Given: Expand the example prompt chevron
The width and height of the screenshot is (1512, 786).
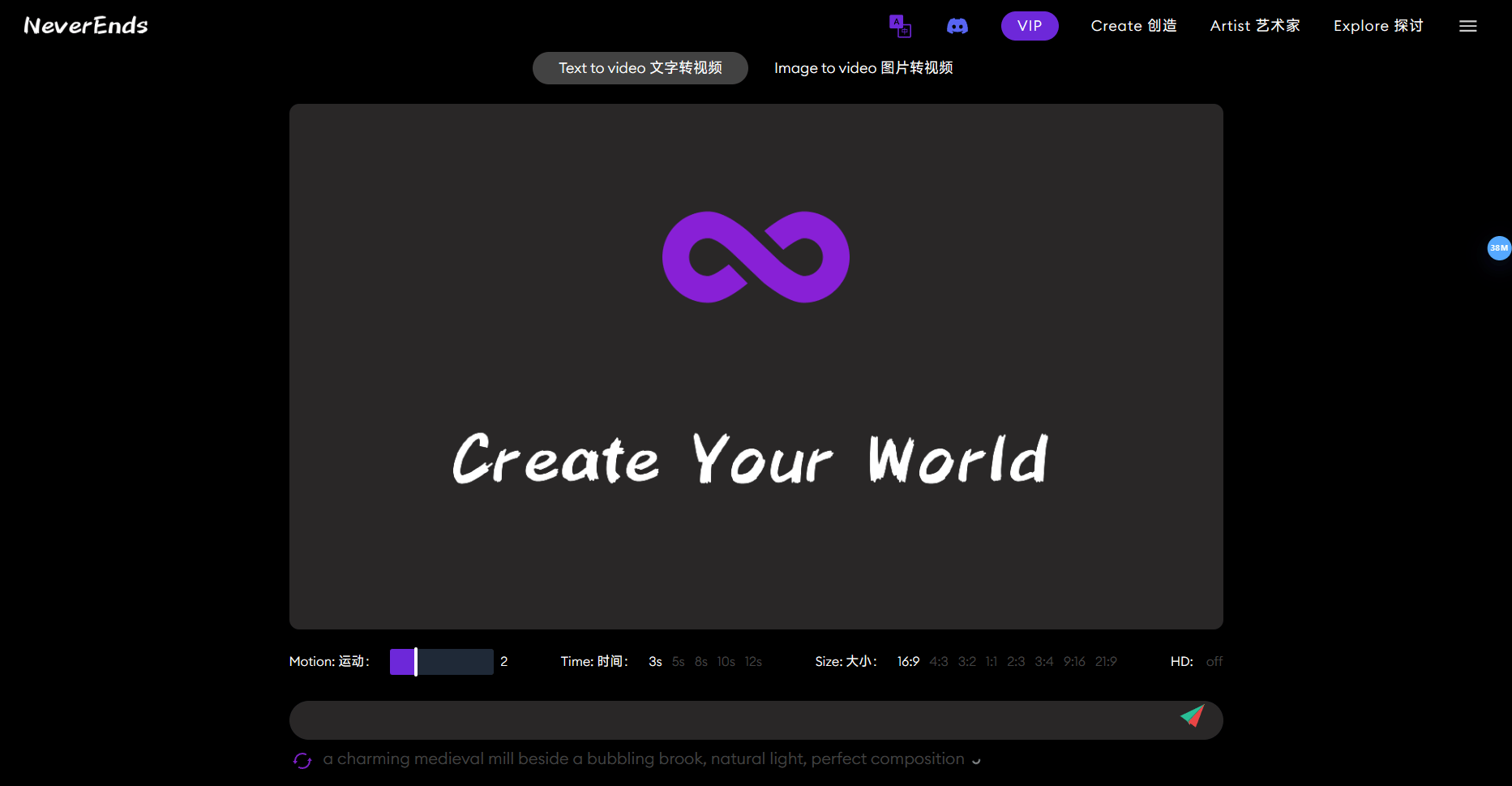Looking at the screenshot, I should (x=976, y=761).
